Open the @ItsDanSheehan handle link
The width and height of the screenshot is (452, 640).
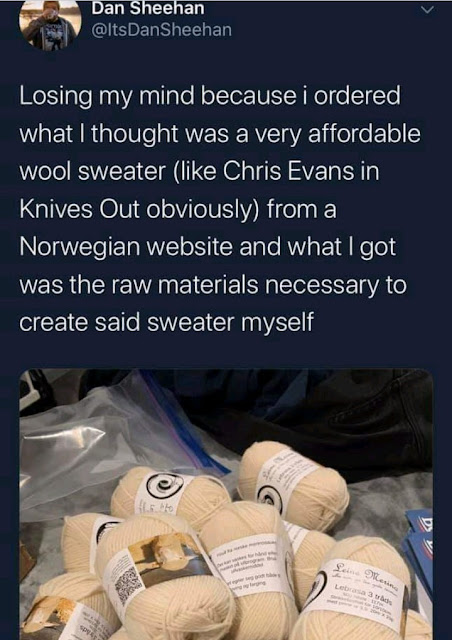(162, 30)
